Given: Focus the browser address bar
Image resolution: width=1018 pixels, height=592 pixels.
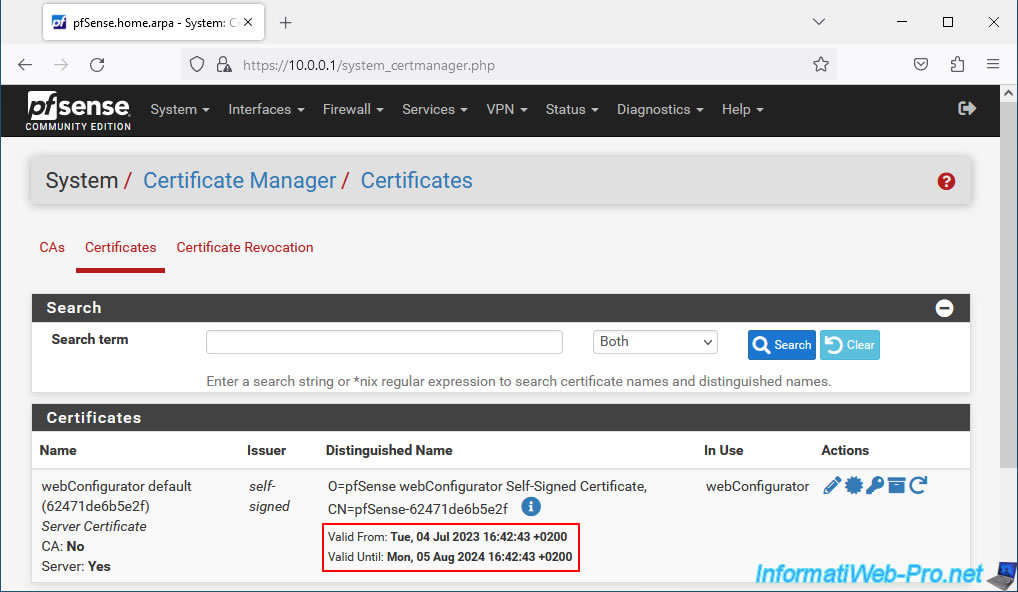Looking at the screenshot, I should (x=506, y=65).
